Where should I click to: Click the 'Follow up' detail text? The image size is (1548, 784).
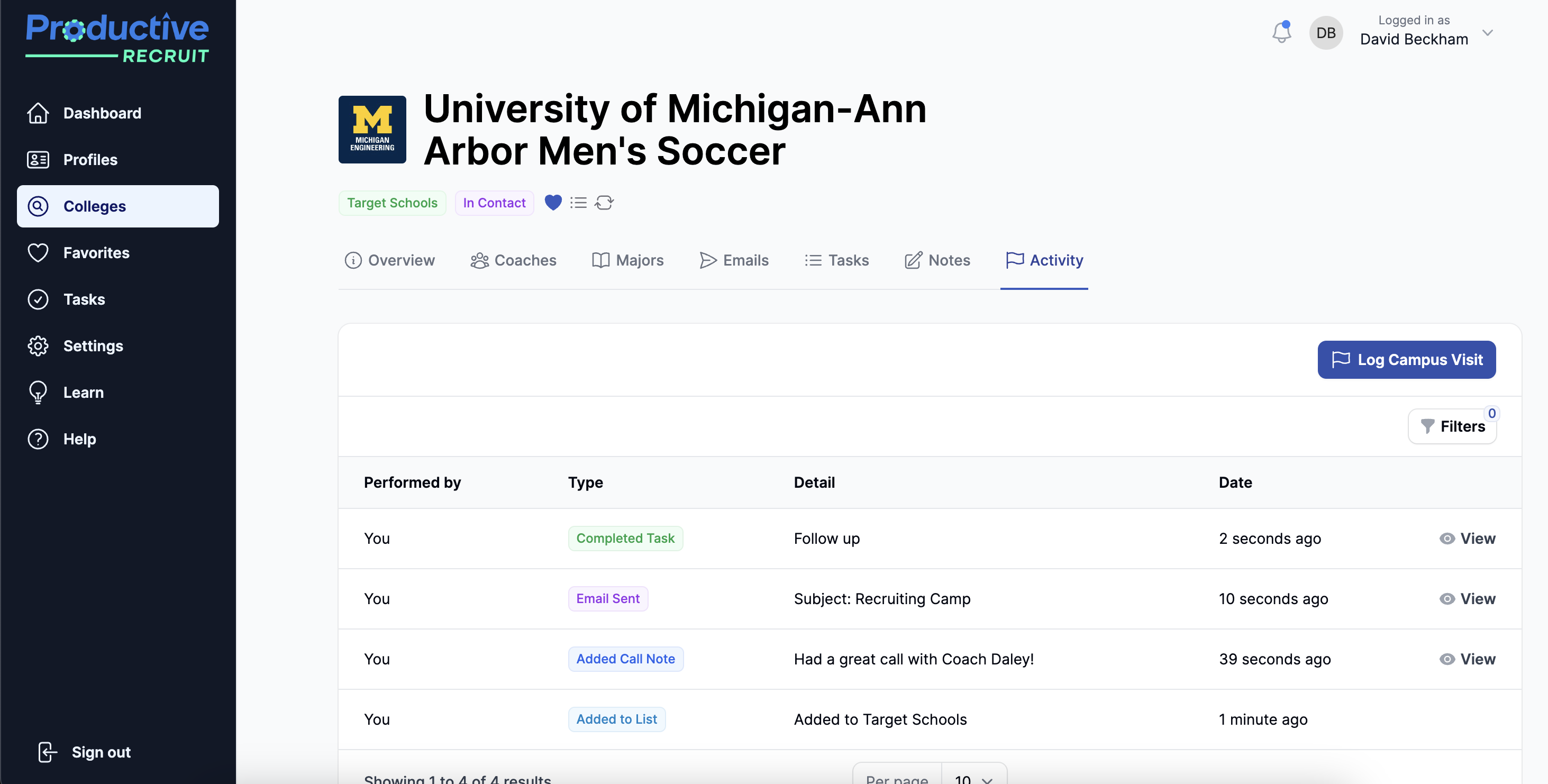tap(826, 539)
